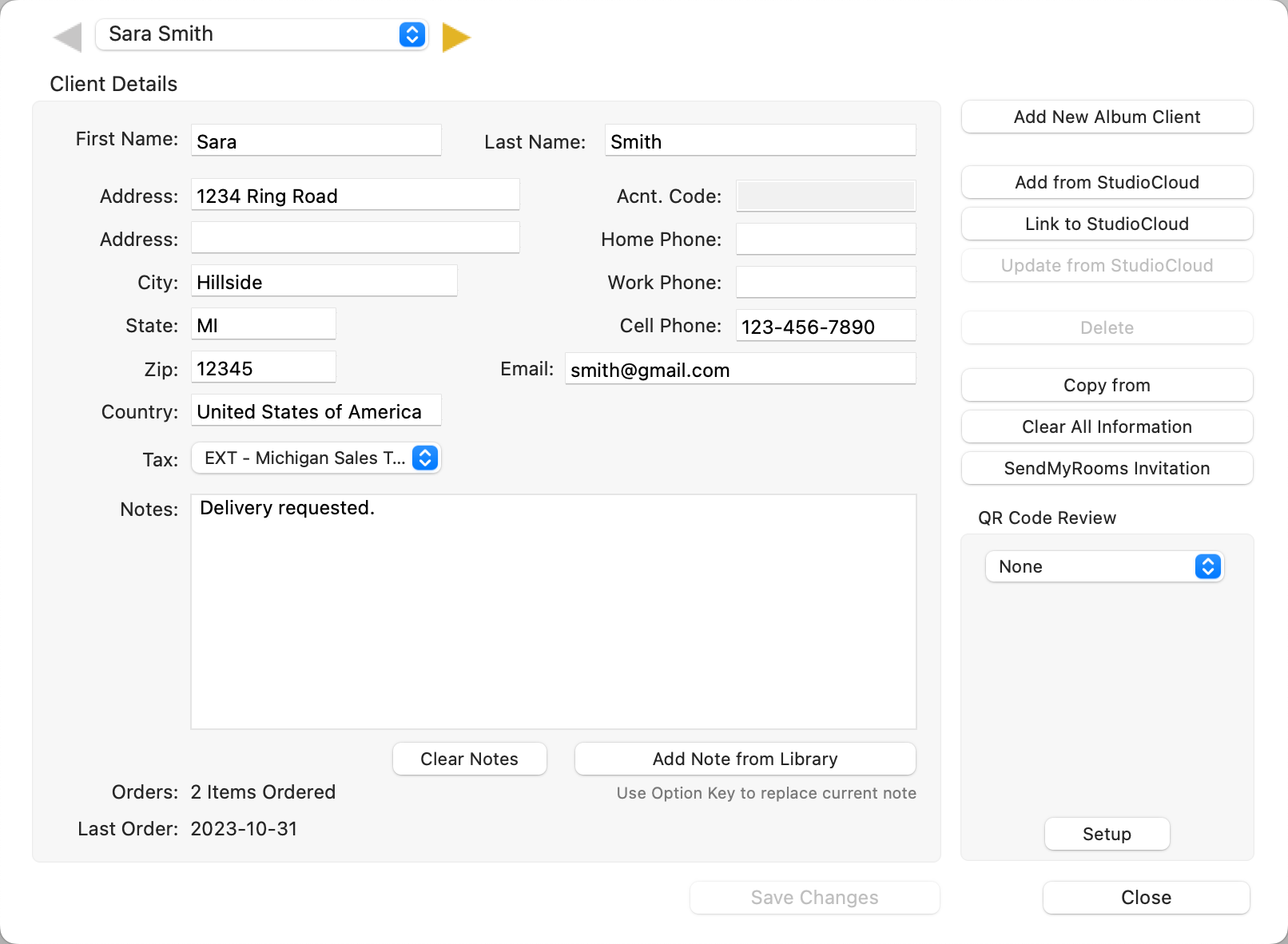Click the yellow next client arrow

pyautogui.click(x=455, y=37)
